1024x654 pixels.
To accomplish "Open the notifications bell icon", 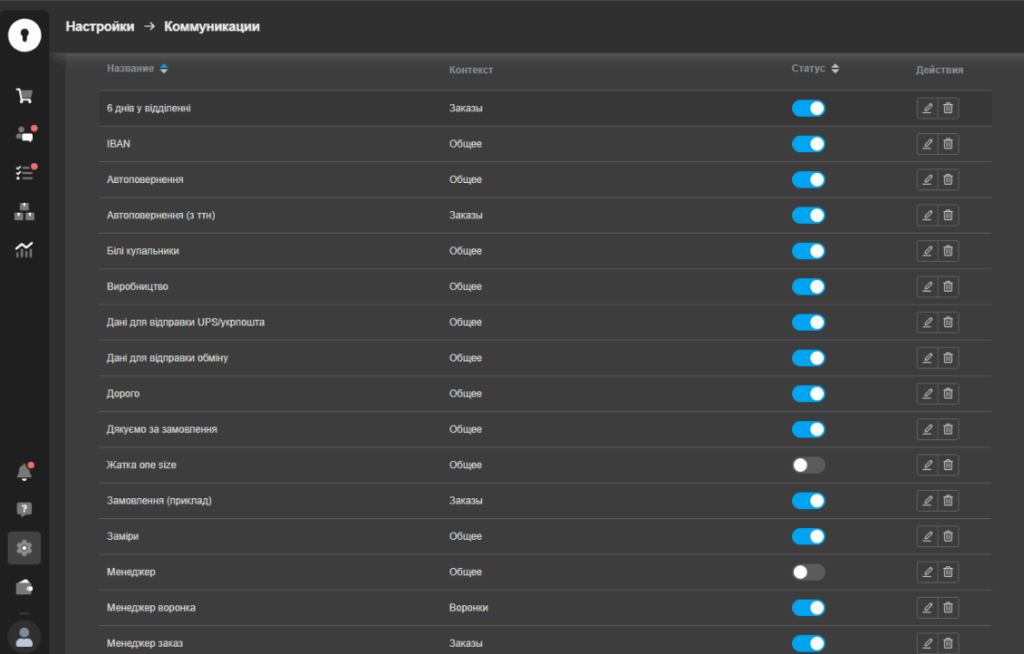I will (x=24, y=472).
